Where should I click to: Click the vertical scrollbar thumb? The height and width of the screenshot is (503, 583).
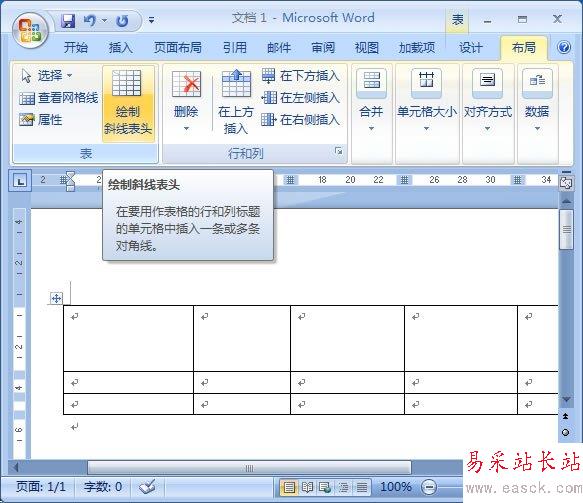tap(566, 229)
